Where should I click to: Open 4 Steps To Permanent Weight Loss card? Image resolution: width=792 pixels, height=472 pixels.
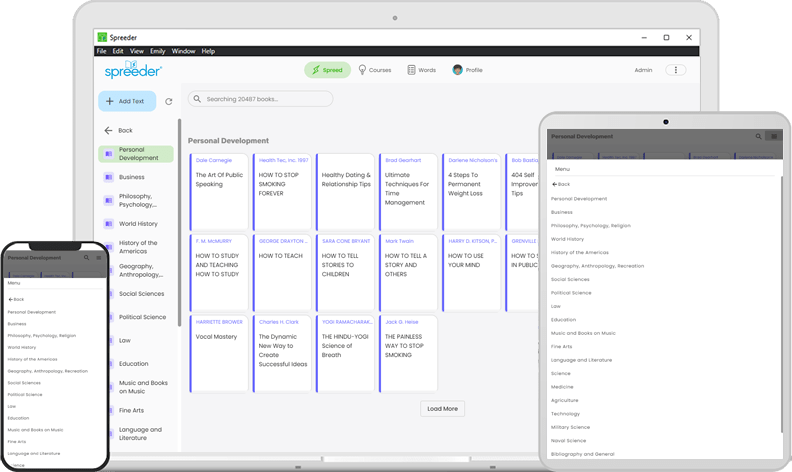point(472,192)
